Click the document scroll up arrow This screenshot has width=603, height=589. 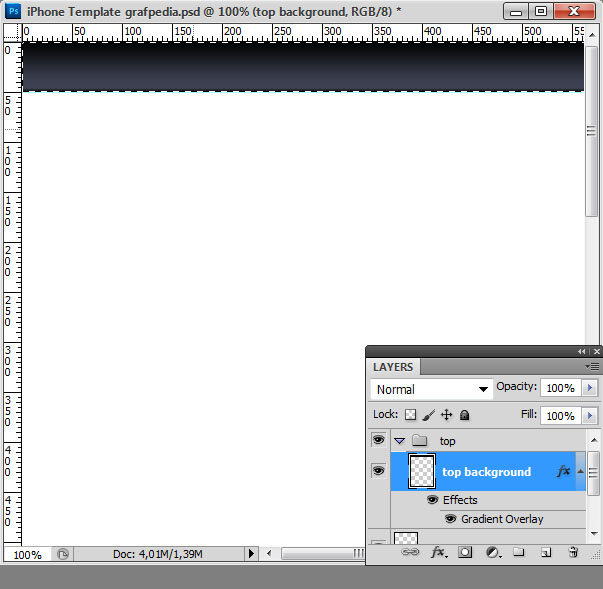(591, 35)
